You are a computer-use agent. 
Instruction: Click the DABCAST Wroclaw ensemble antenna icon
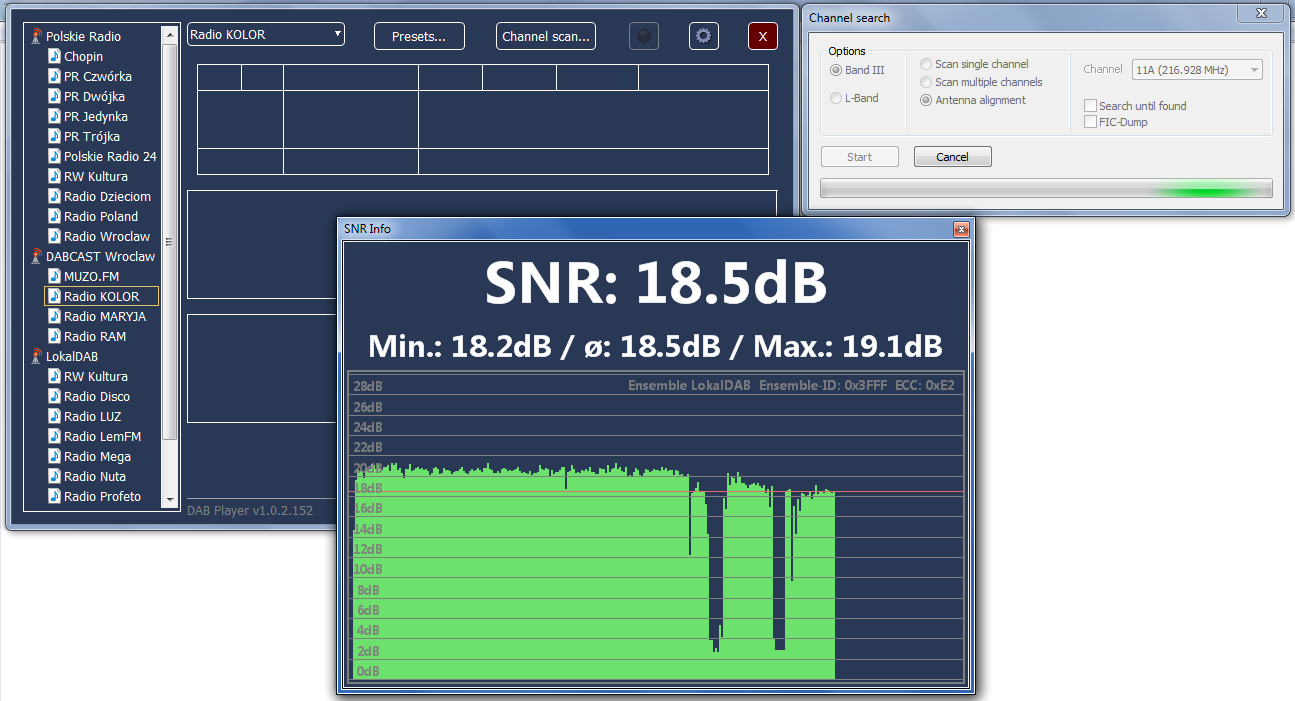pos(37,256)
